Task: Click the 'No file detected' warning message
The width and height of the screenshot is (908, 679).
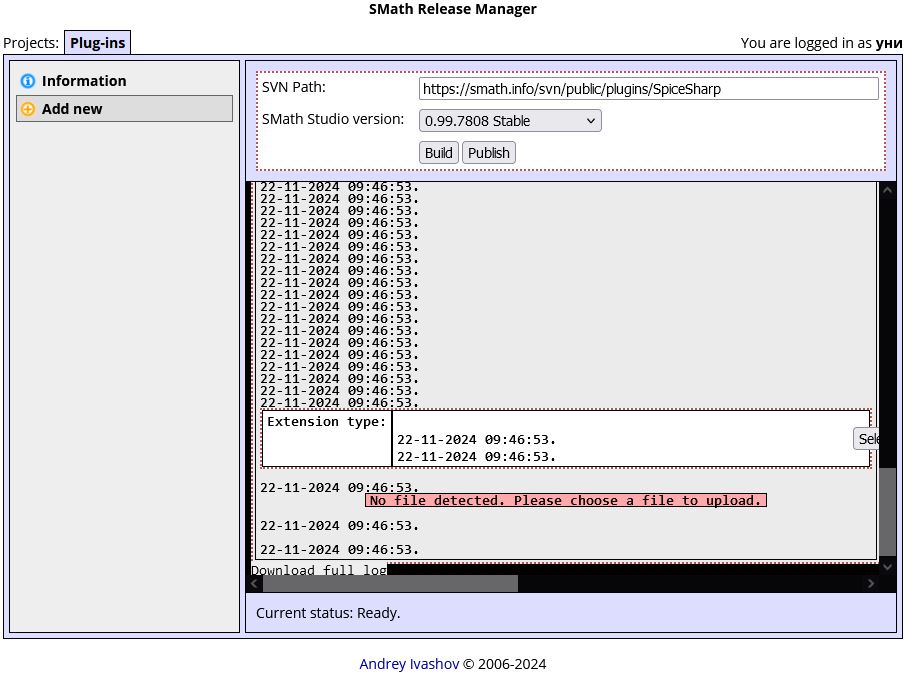Action: (566, 500)
